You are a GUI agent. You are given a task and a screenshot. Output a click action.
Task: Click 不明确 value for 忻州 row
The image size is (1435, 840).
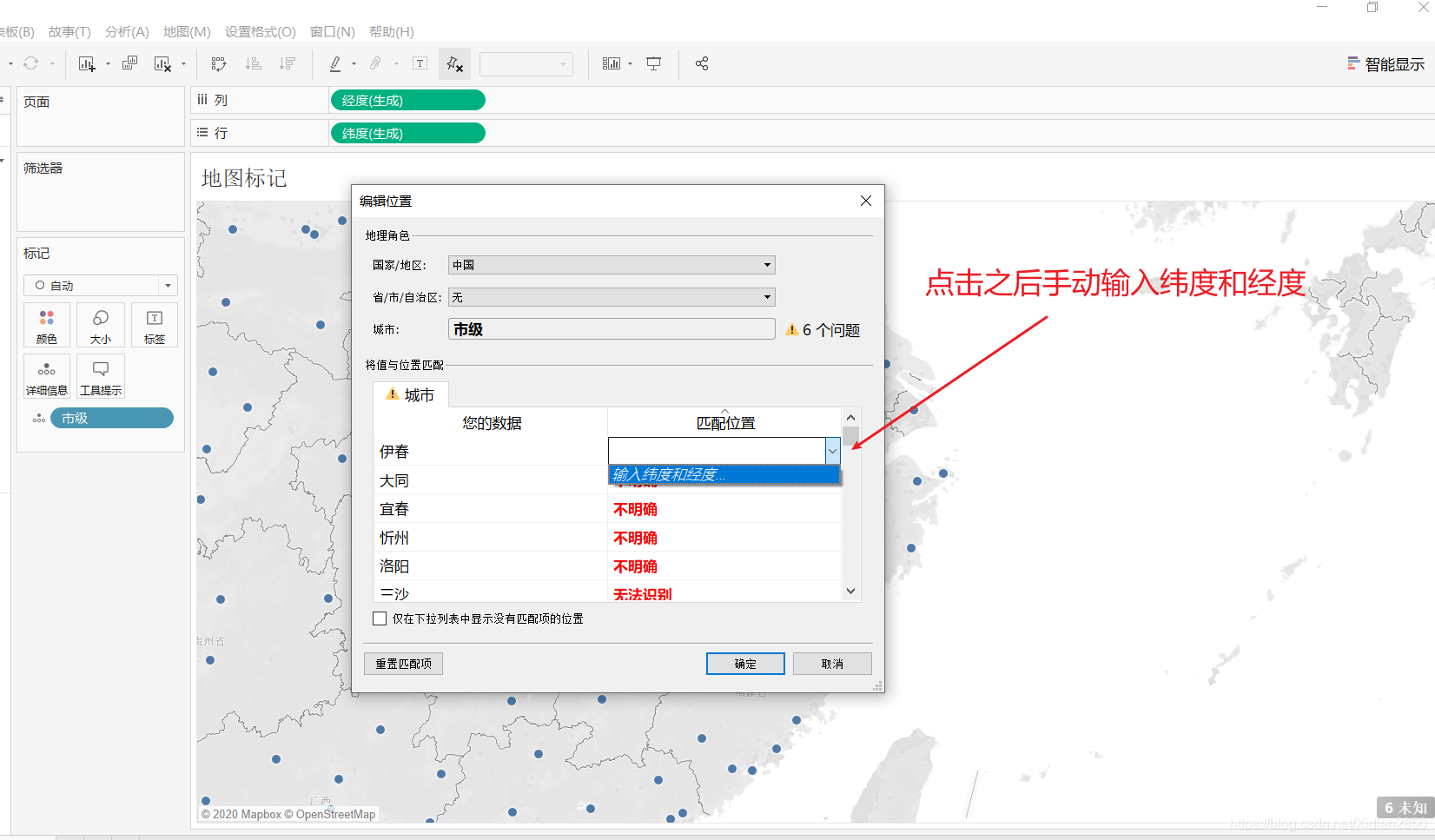click(x=636, y=538)
